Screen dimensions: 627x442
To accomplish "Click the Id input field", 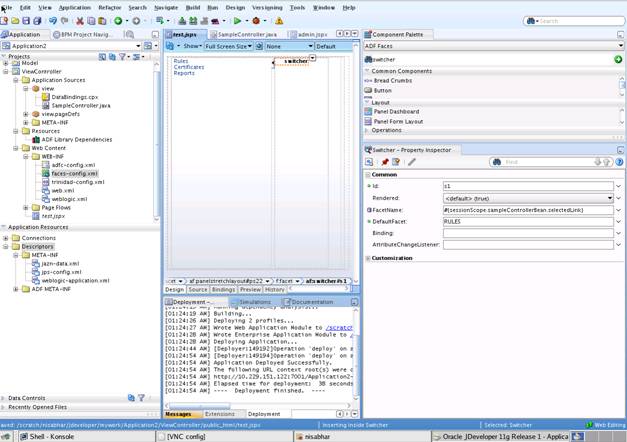I will click(x=528, y=186).
